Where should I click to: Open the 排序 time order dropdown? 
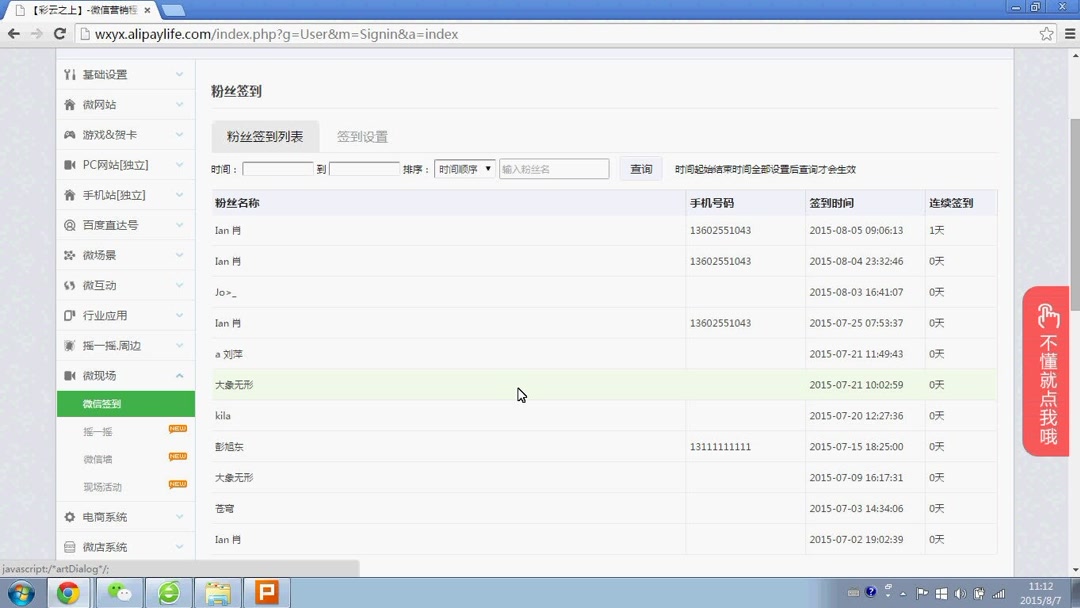point(464,168)
